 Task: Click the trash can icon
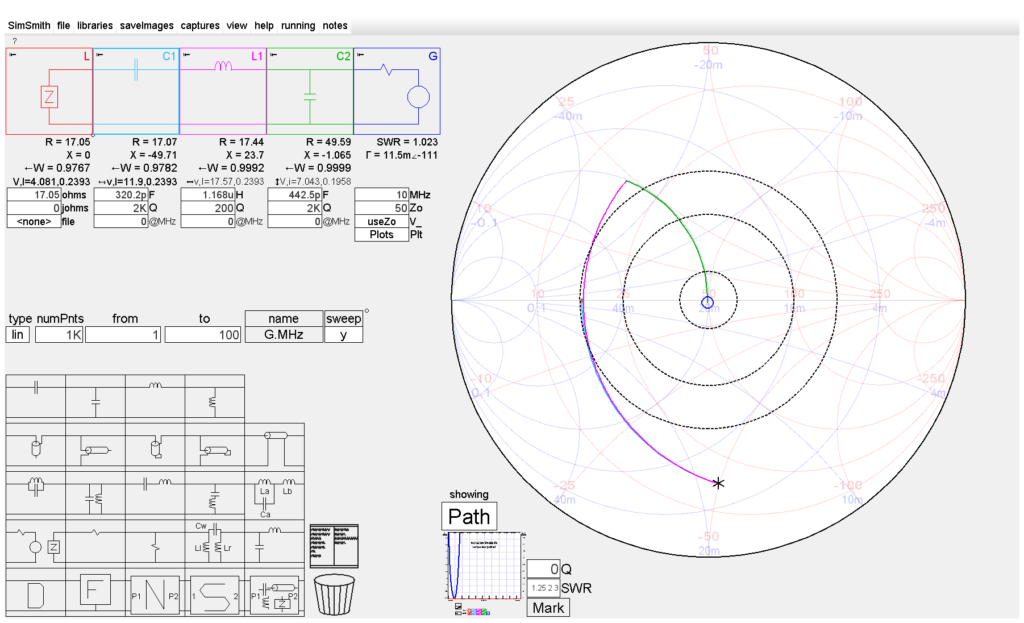coord(334,594)
